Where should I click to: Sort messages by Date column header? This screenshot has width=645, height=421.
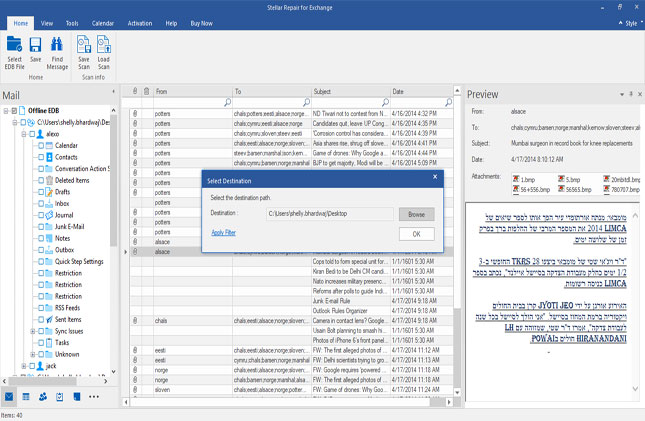(x=422, y=91)
